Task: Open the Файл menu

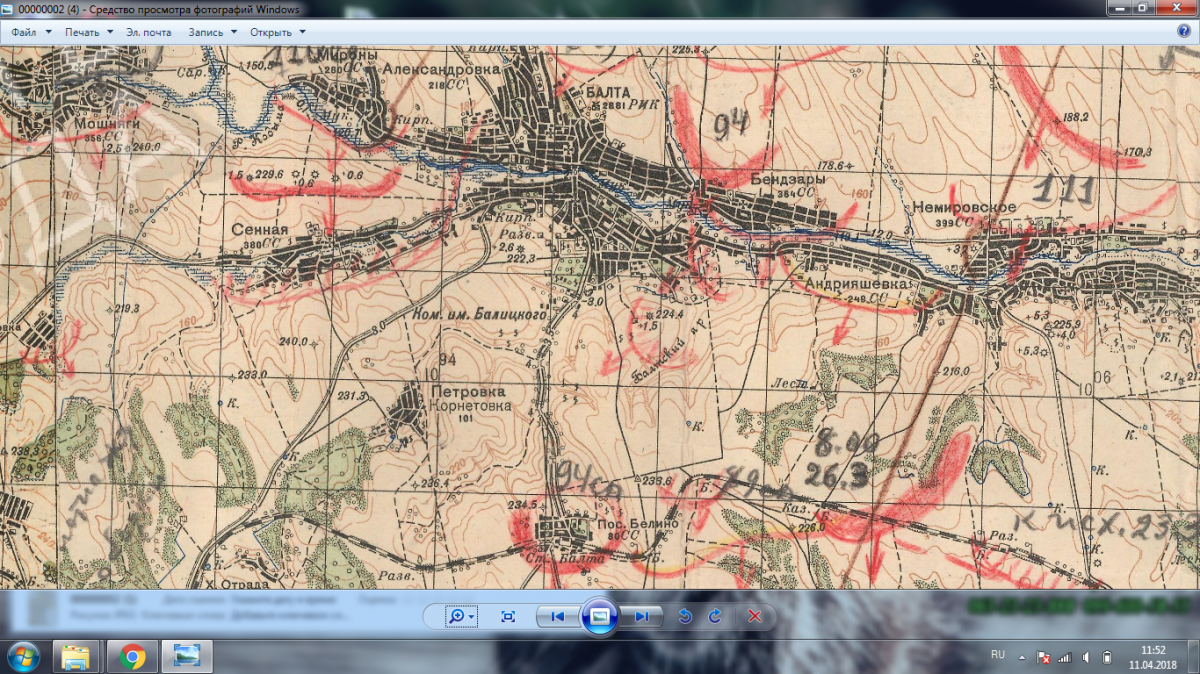Action: 29,32
